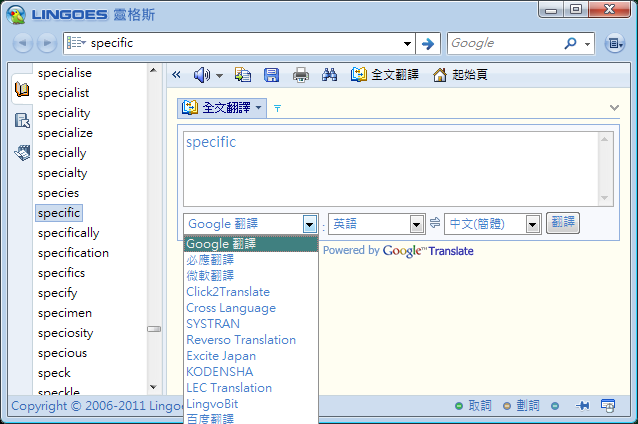Viewport: 638px width, 424px height.
Task: Choose LEC Translation engine
Action: [251, 388]
